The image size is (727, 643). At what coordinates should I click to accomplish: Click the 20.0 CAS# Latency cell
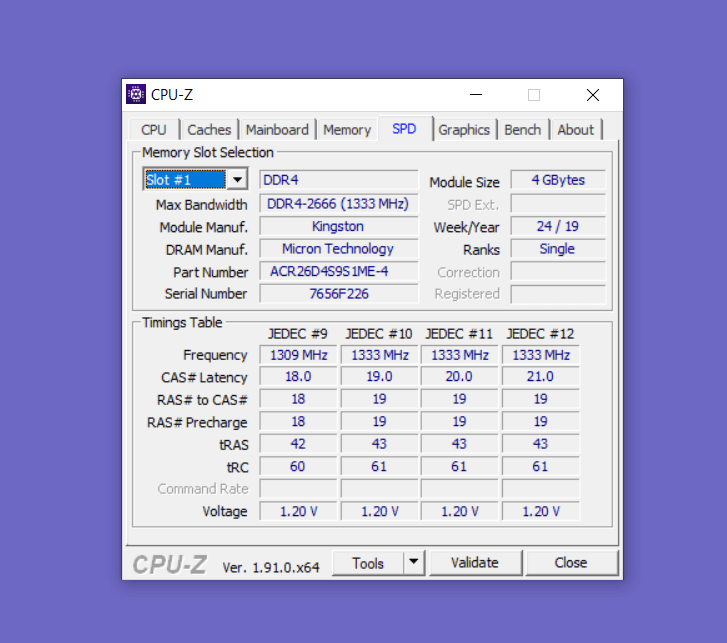point(459,376)
